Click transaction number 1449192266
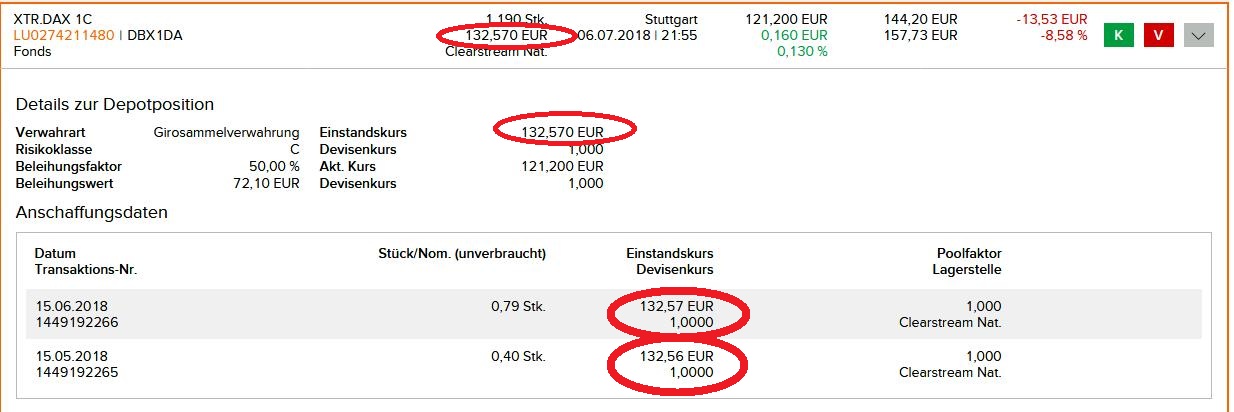 point(76,322)
